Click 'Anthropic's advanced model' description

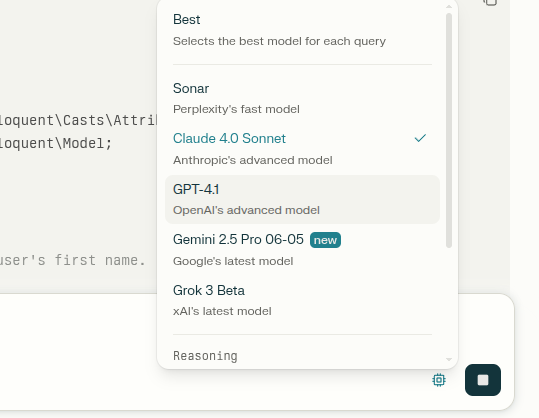[x=253, y=160]
